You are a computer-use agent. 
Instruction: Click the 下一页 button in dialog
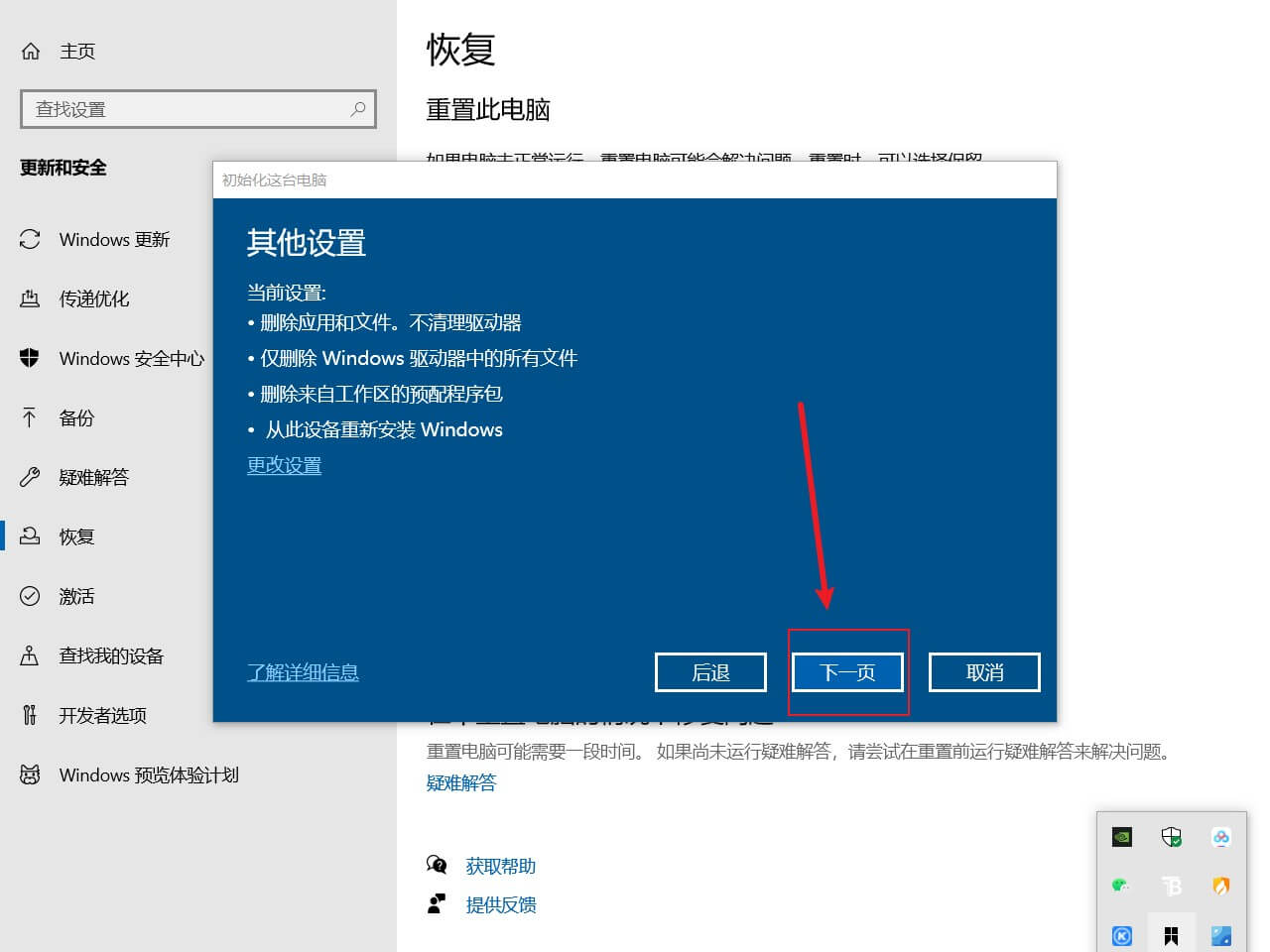(847, 672)
